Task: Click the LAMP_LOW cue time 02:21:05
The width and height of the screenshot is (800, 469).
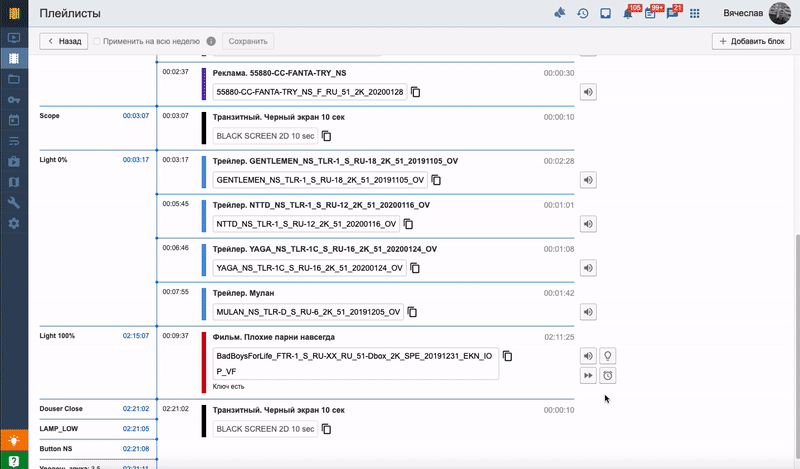Action: tap(136, 429)
